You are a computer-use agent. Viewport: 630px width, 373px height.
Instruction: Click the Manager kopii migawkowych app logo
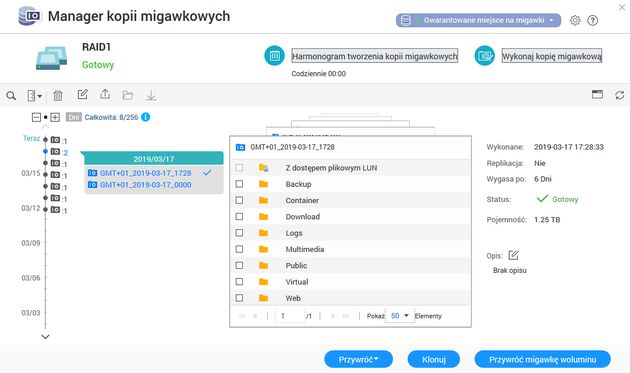(29, 16)
